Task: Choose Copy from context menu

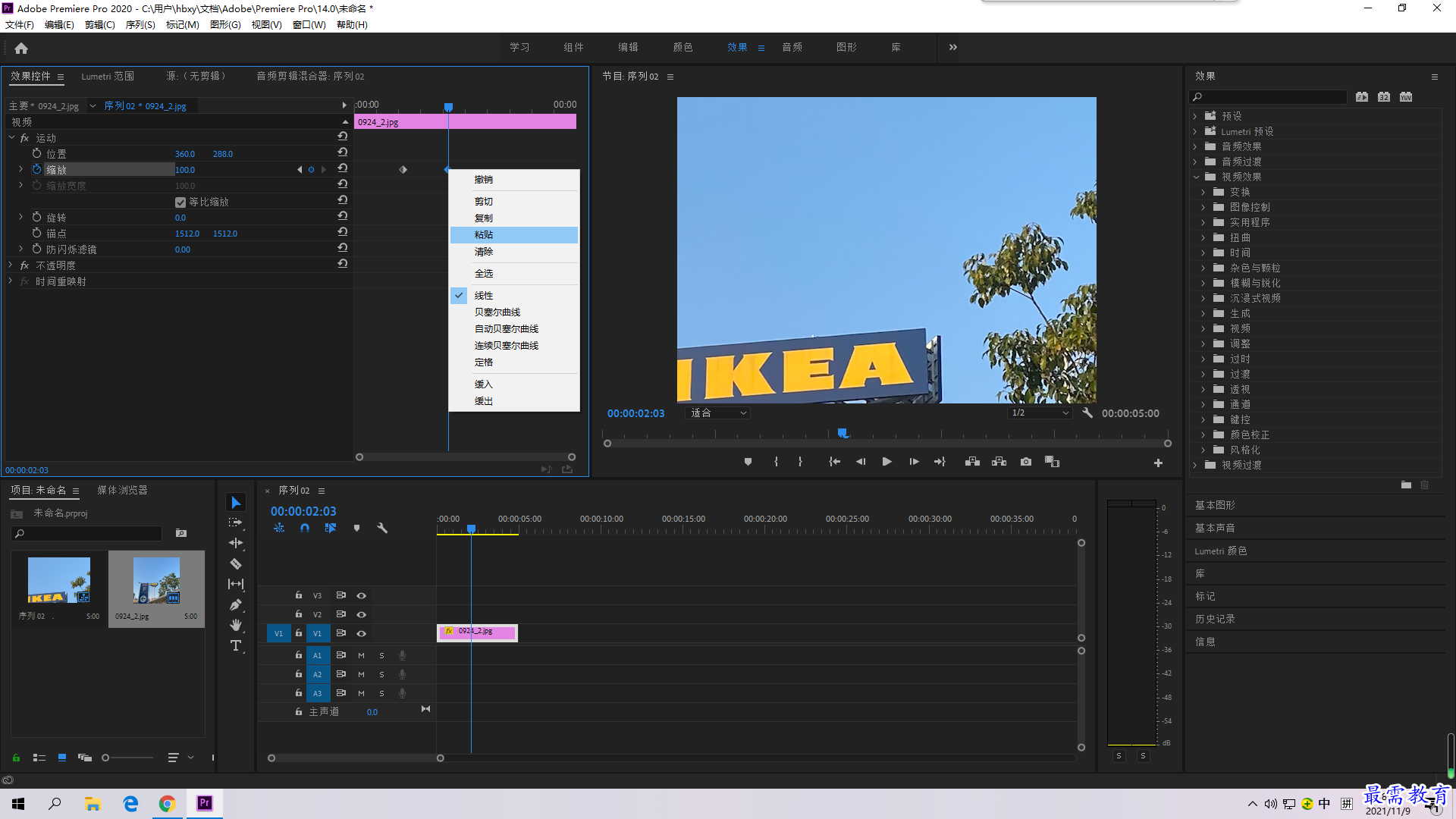Action: tap(514, 218)
